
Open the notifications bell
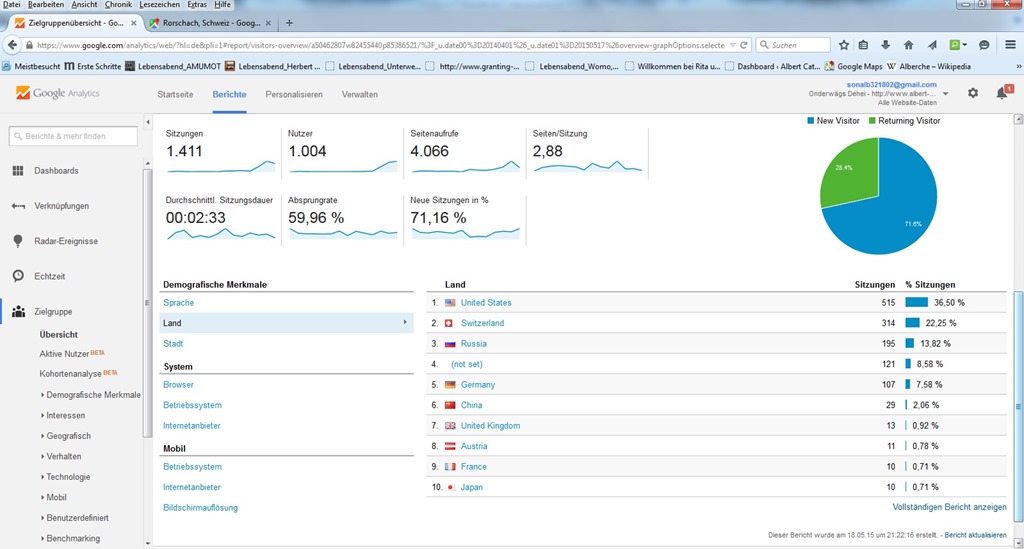[1002, 93]
